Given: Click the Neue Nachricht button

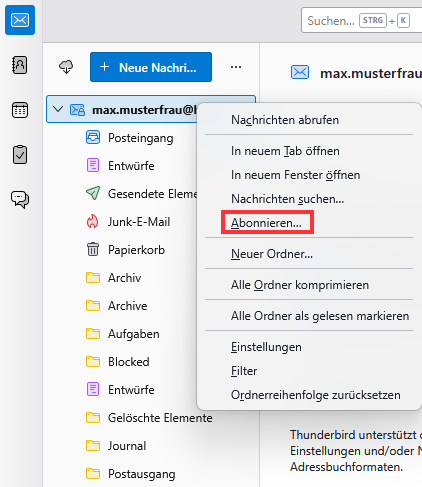Looking at the screenshot, I should coord(151,67).
